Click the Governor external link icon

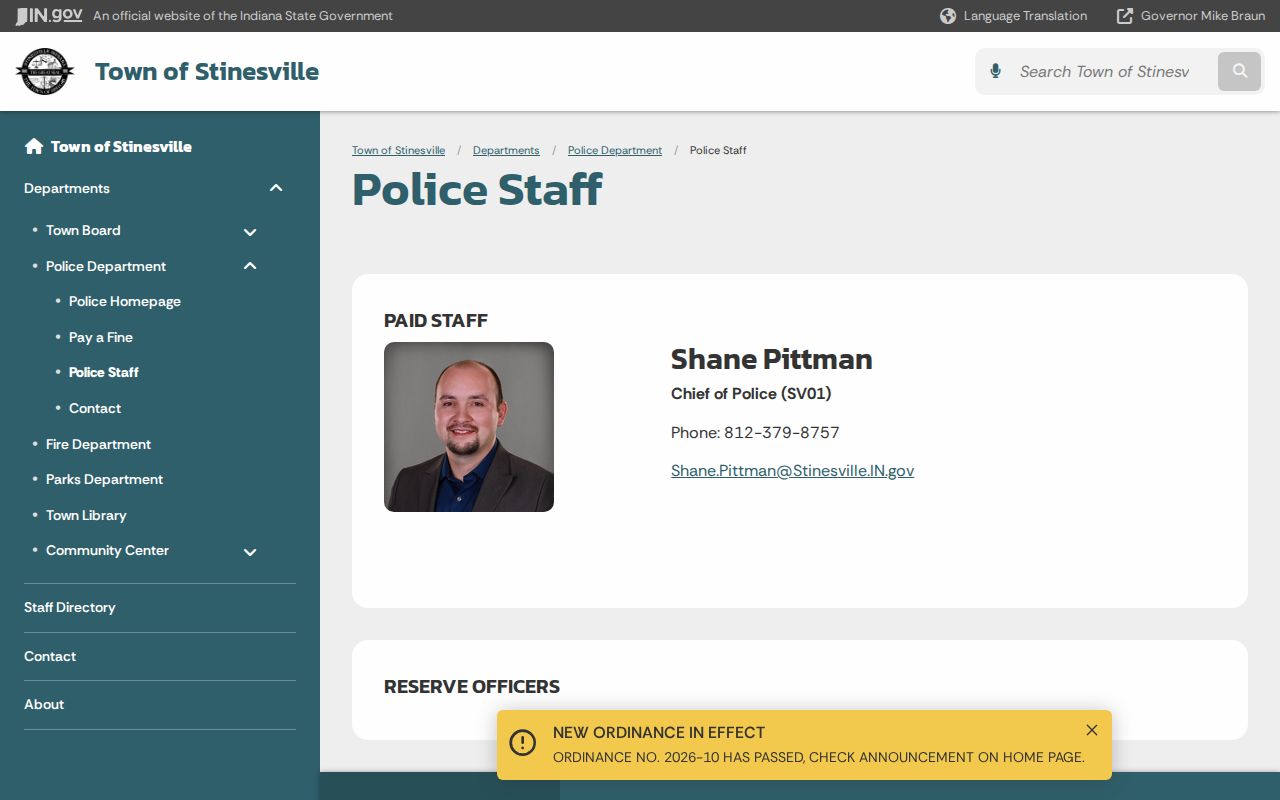1125,16
